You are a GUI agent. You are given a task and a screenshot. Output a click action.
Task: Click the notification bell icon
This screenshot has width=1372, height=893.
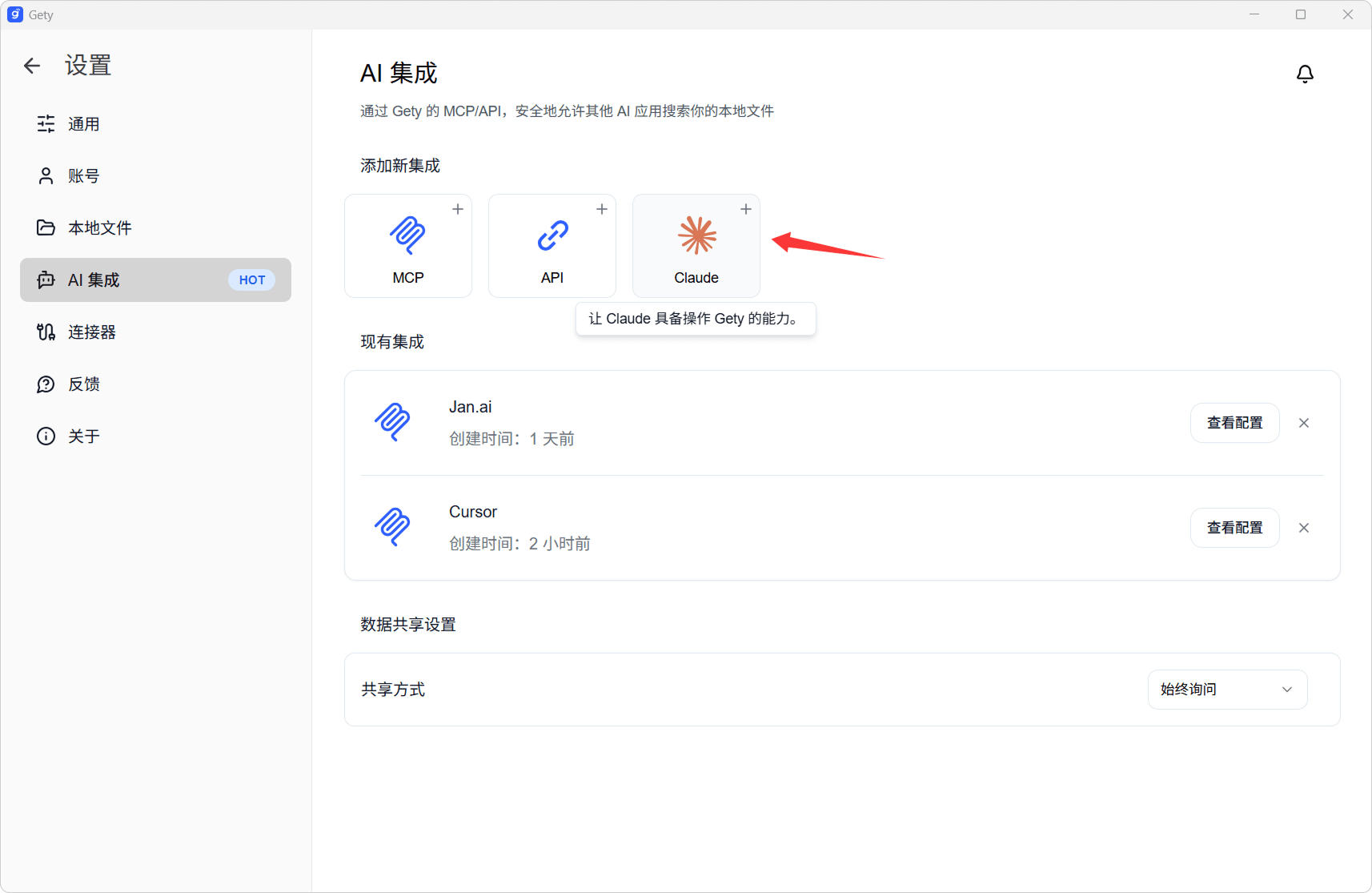coord(1305,74)
